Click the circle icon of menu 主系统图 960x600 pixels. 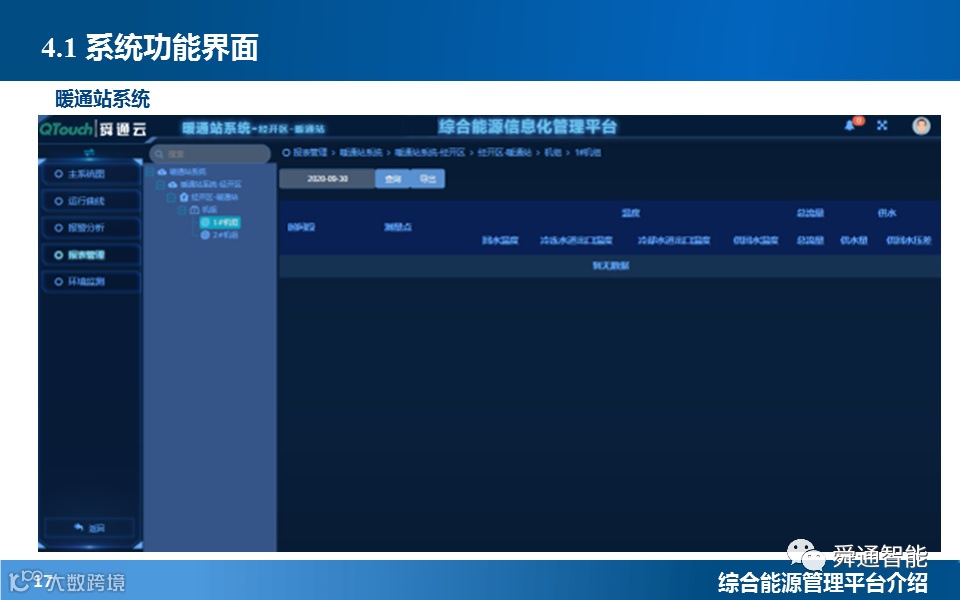click(59, 174)
